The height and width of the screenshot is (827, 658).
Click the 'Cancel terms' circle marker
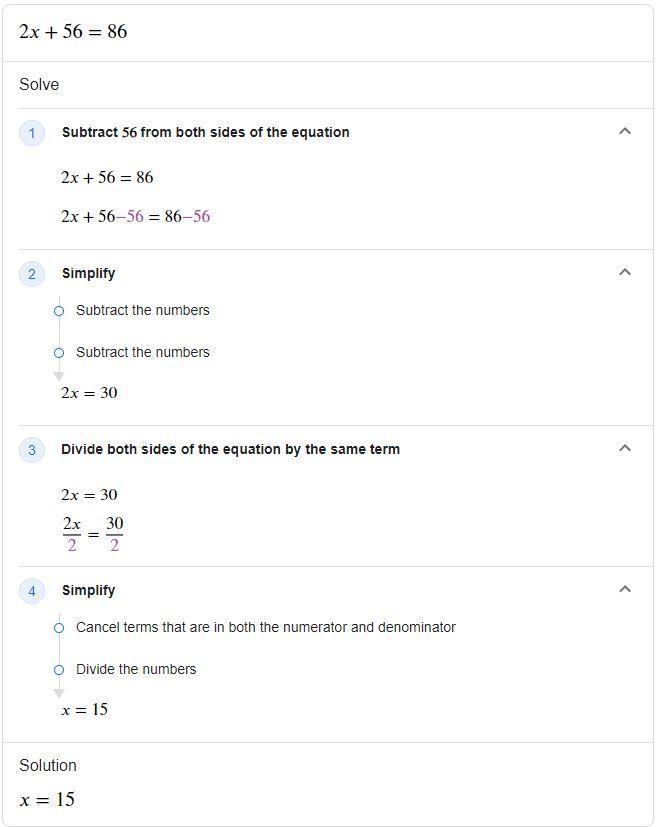coord(59,628)
